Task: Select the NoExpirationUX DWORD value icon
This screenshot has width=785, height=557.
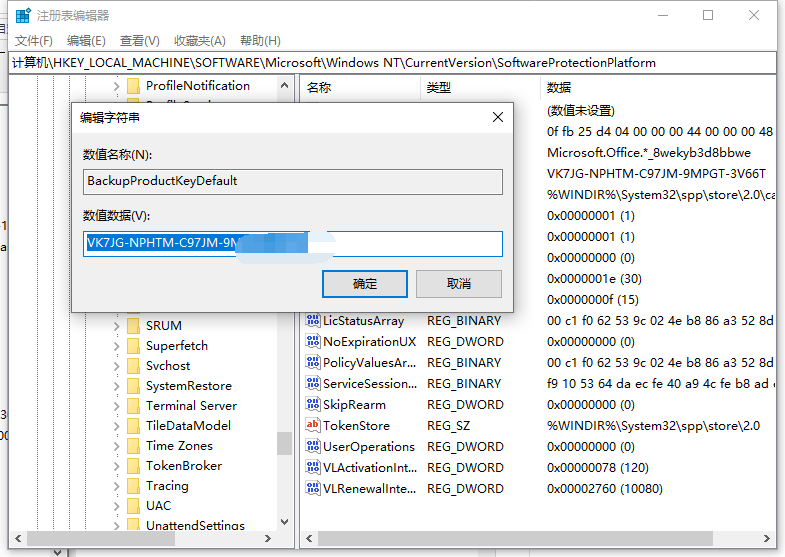Action: (313, 341)
